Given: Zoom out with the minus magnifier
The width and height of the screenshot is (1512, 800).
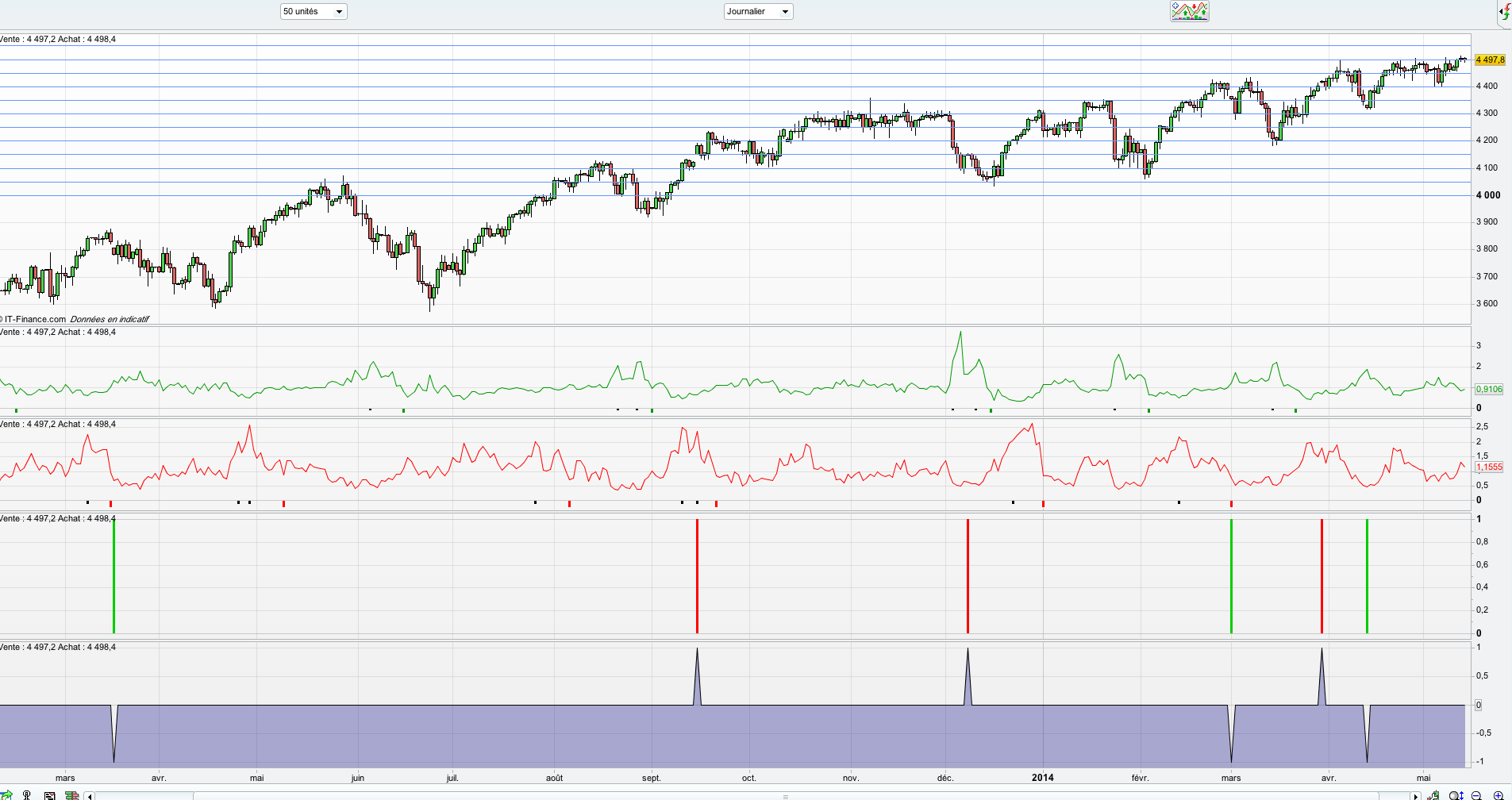Looking at the screenshot, I should [1476, 795].
